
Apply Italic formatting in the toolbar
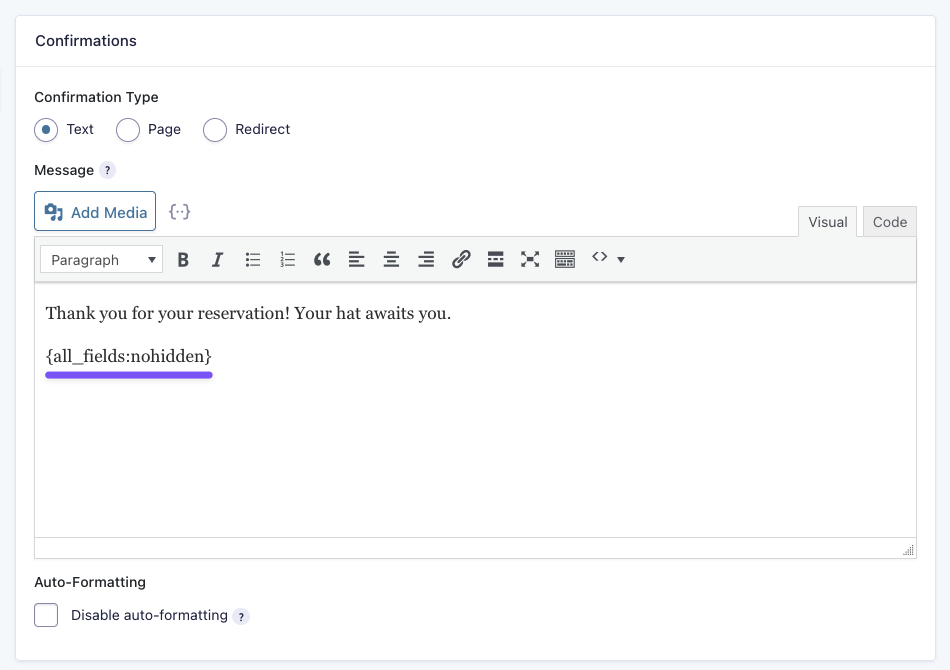point(217,260)
